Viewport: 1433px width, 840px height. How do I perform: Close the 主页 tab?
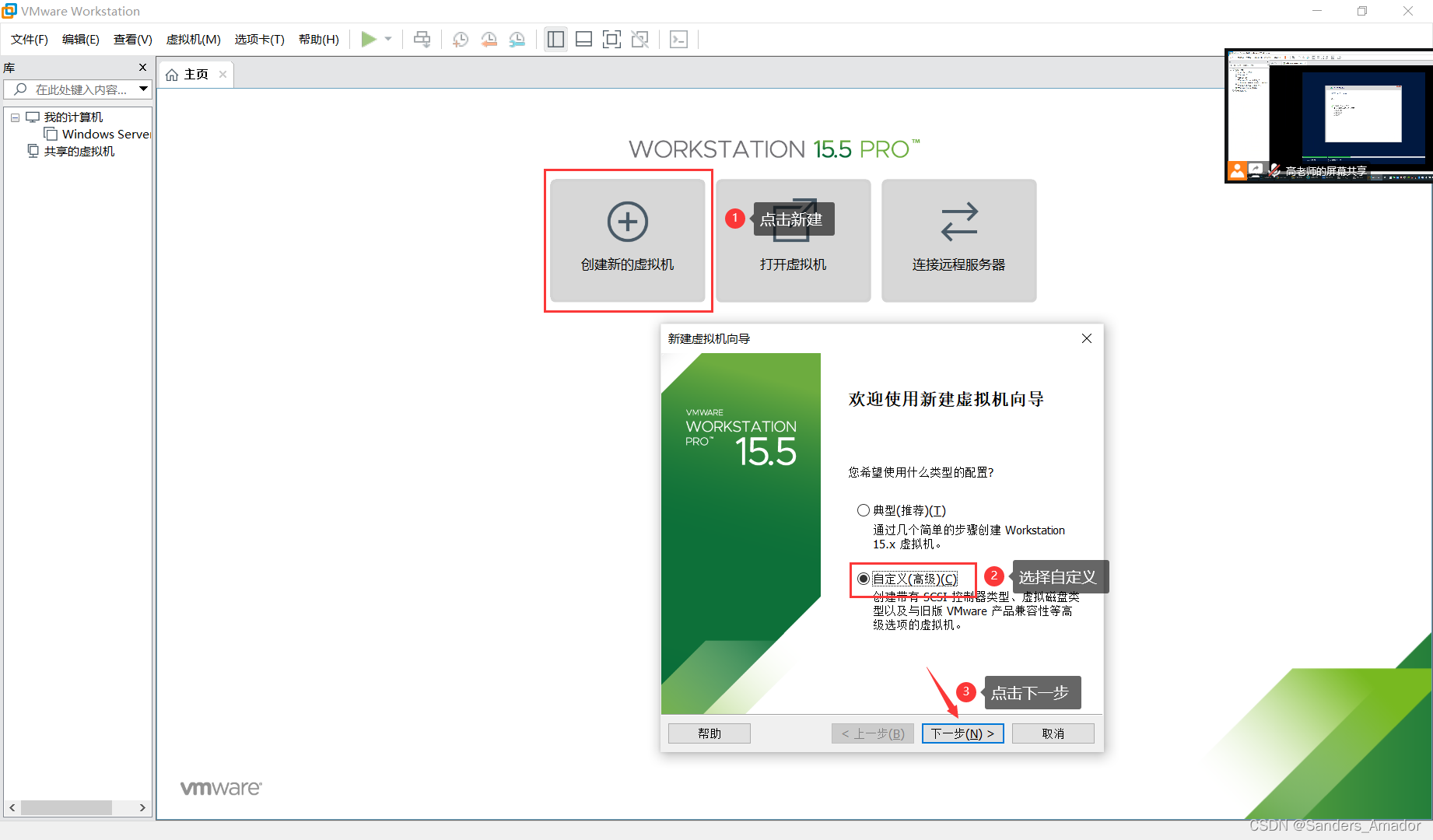coord(222,74)
